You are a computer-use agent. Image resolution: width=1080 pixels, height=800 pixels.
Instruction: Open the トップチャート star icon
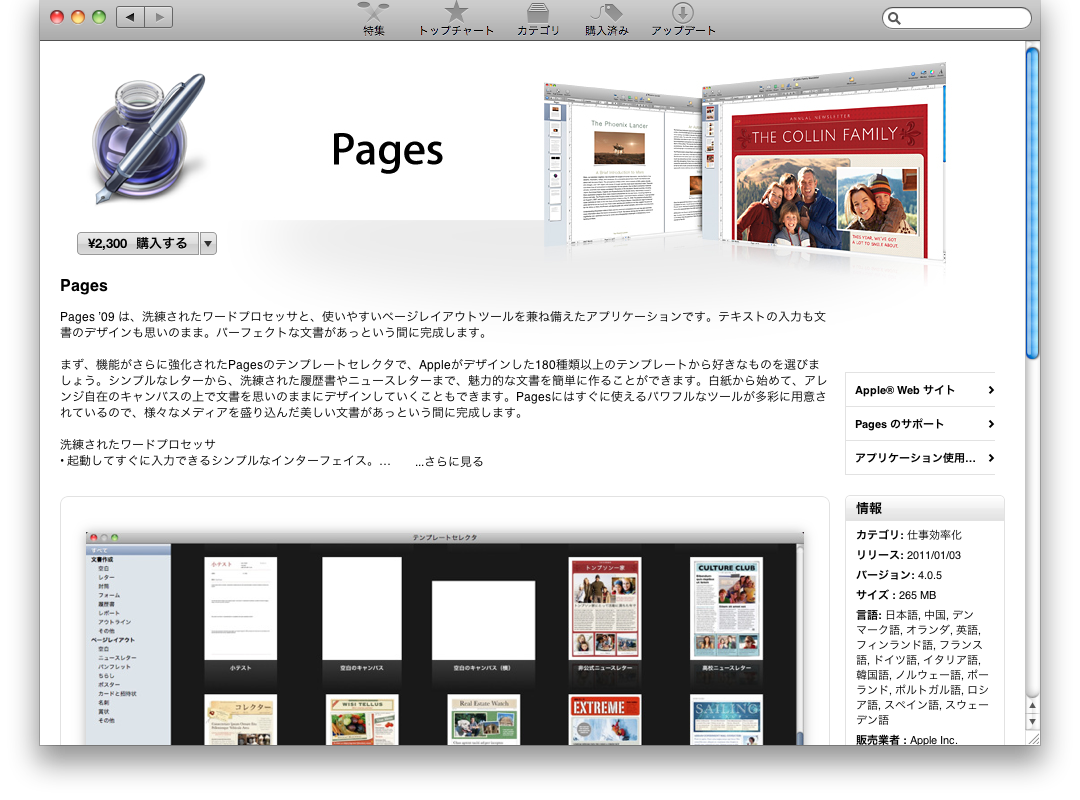coord(456,19)
